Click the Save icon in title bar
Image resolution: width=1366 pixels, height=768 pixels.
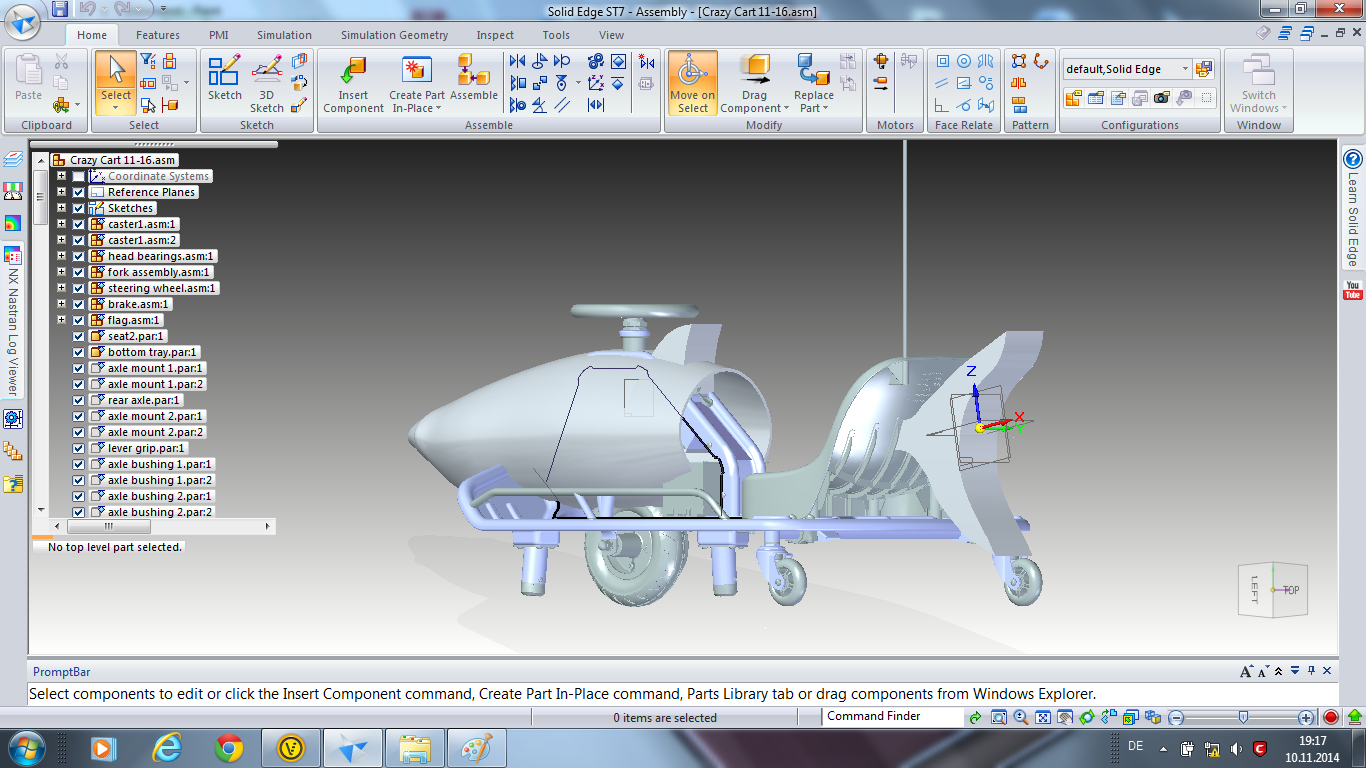(60, 9)
